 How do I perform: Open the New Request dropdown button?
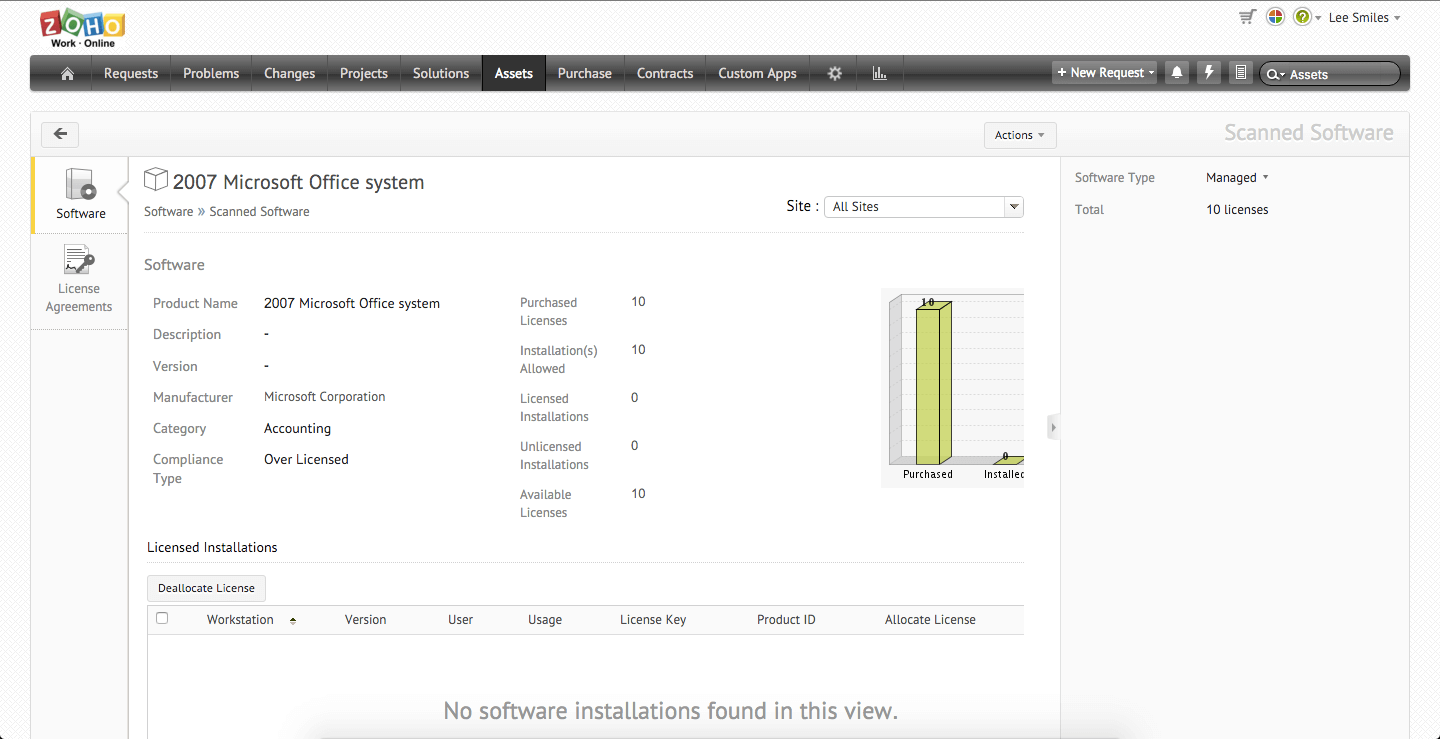pos(1105,73)
